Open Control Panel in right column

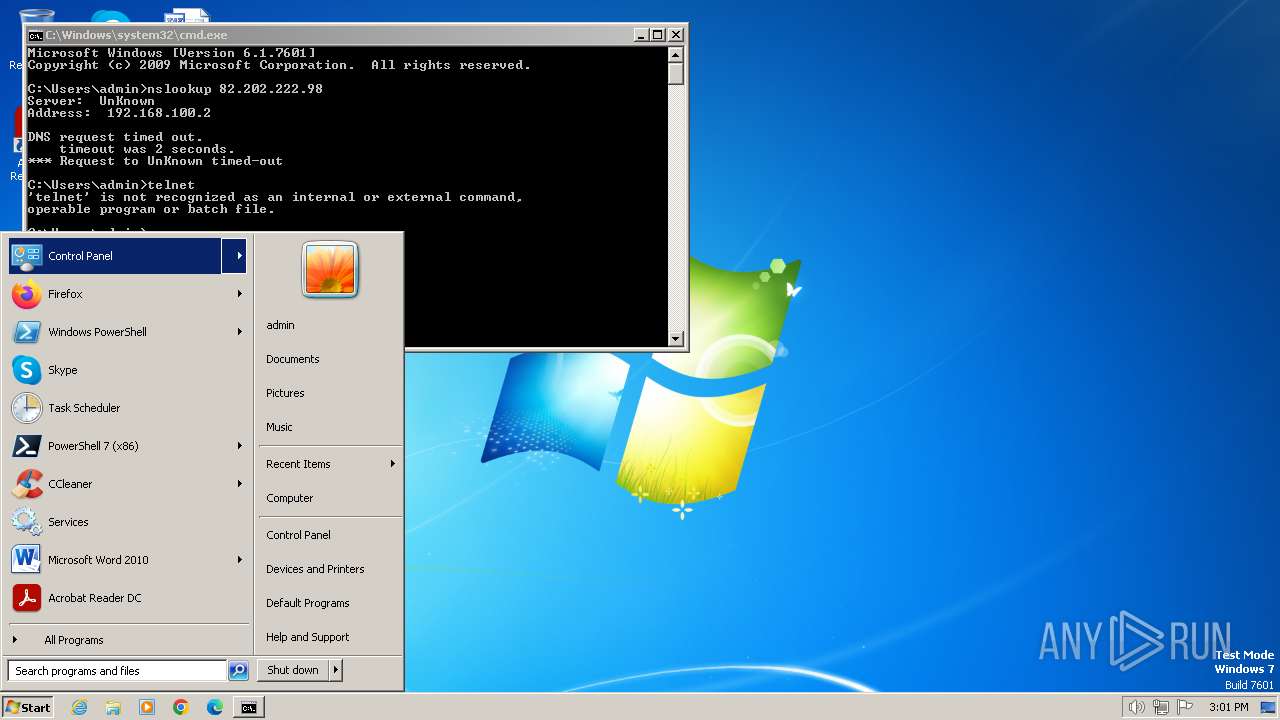pyautogui.click(x=330, y=535)
